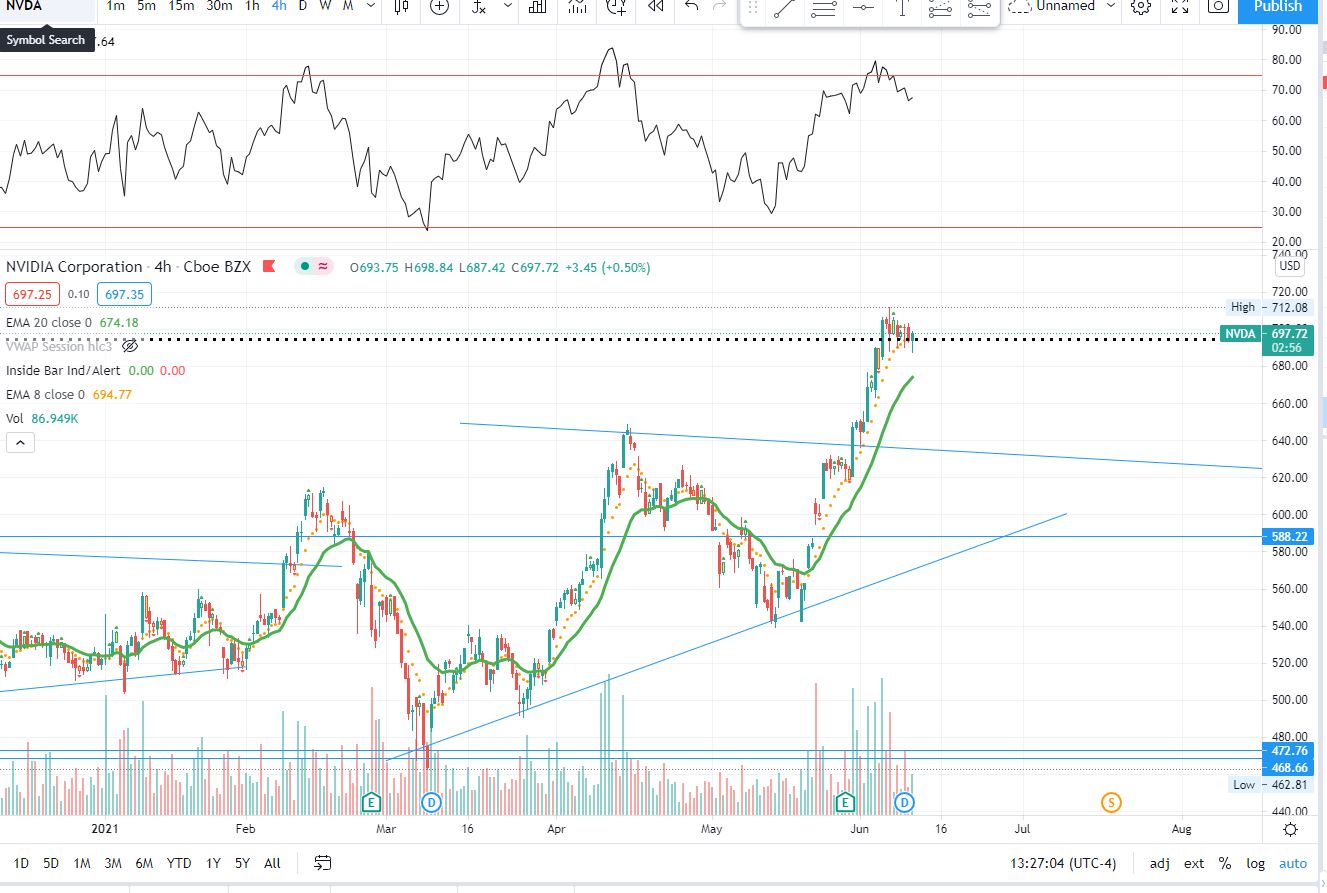Toggle auto scale

(1293, 863)
